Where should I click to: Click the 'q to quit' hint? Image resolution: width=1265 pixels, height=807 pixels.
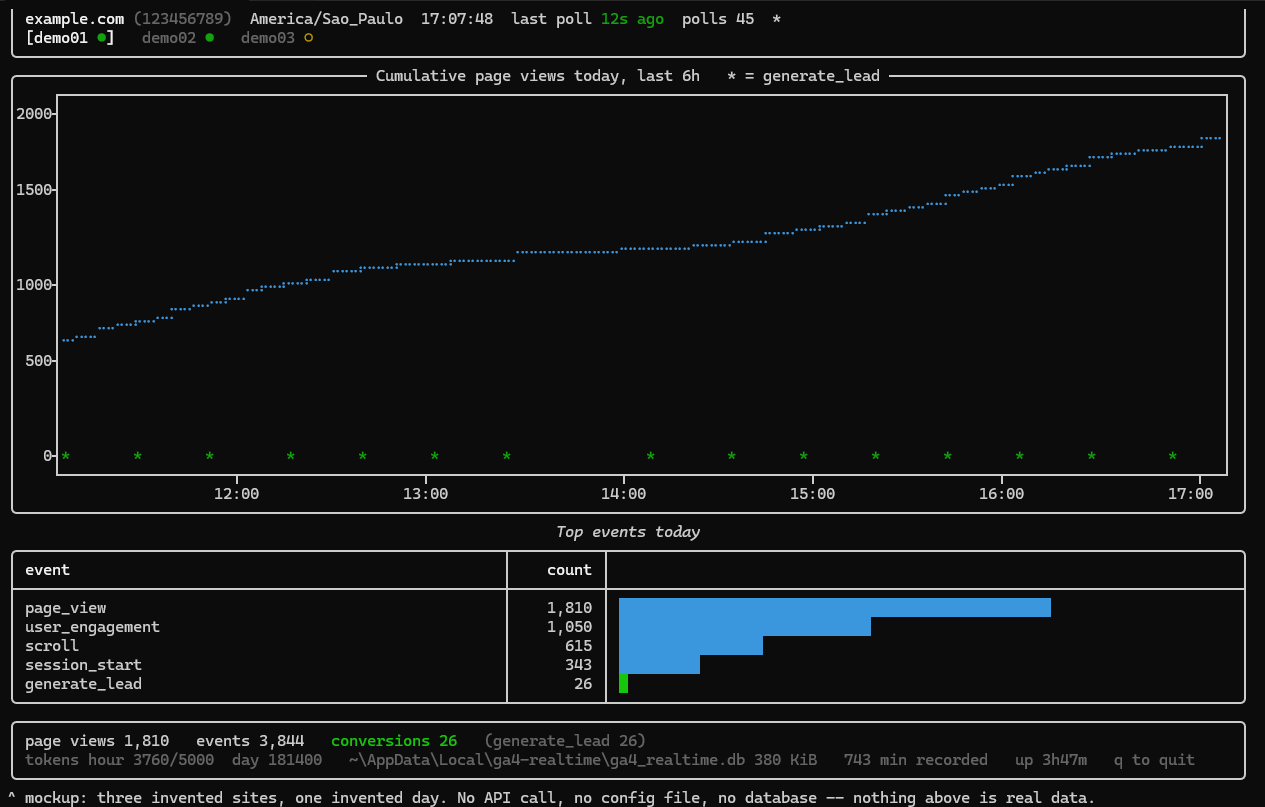[1154, 760]
